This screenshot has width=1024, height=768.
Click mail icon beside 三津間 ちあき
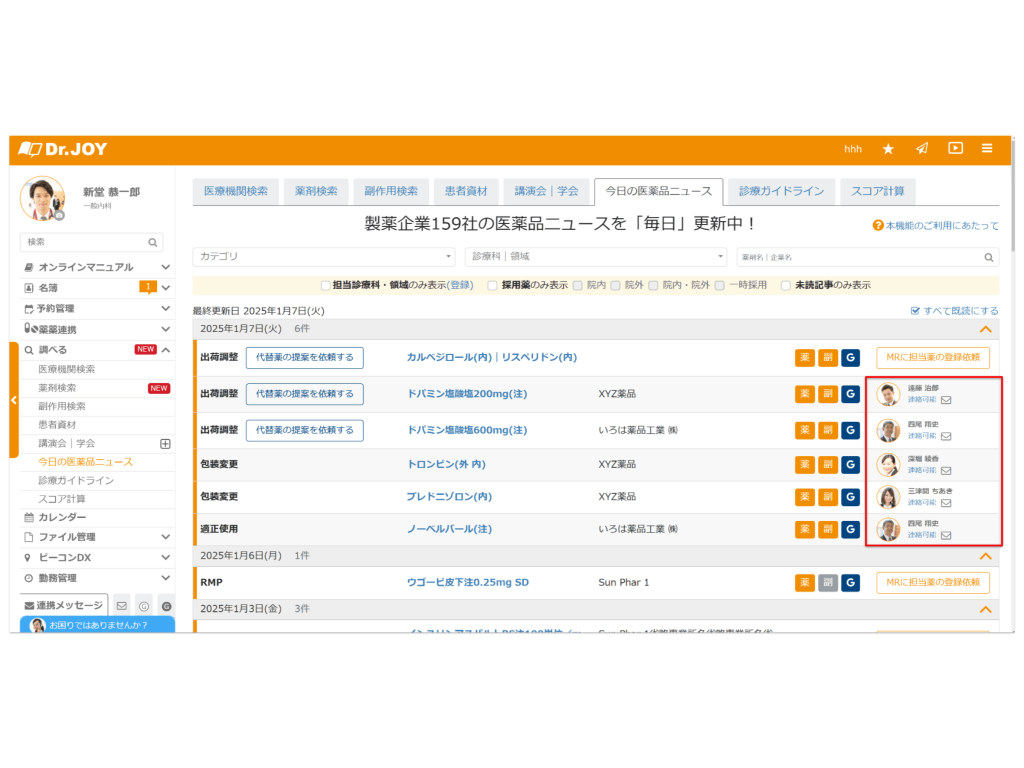946,503
